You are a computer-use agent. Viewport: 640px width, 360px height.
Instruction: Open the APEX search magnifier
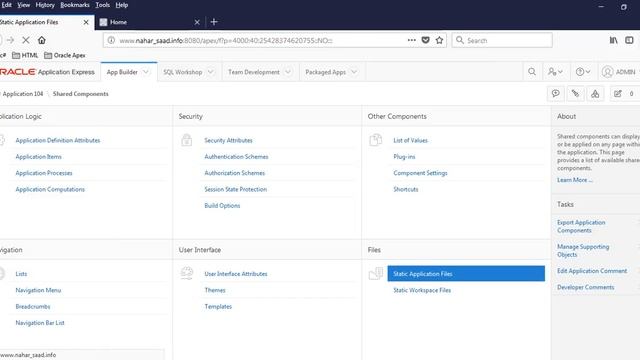tap(532, 72)
